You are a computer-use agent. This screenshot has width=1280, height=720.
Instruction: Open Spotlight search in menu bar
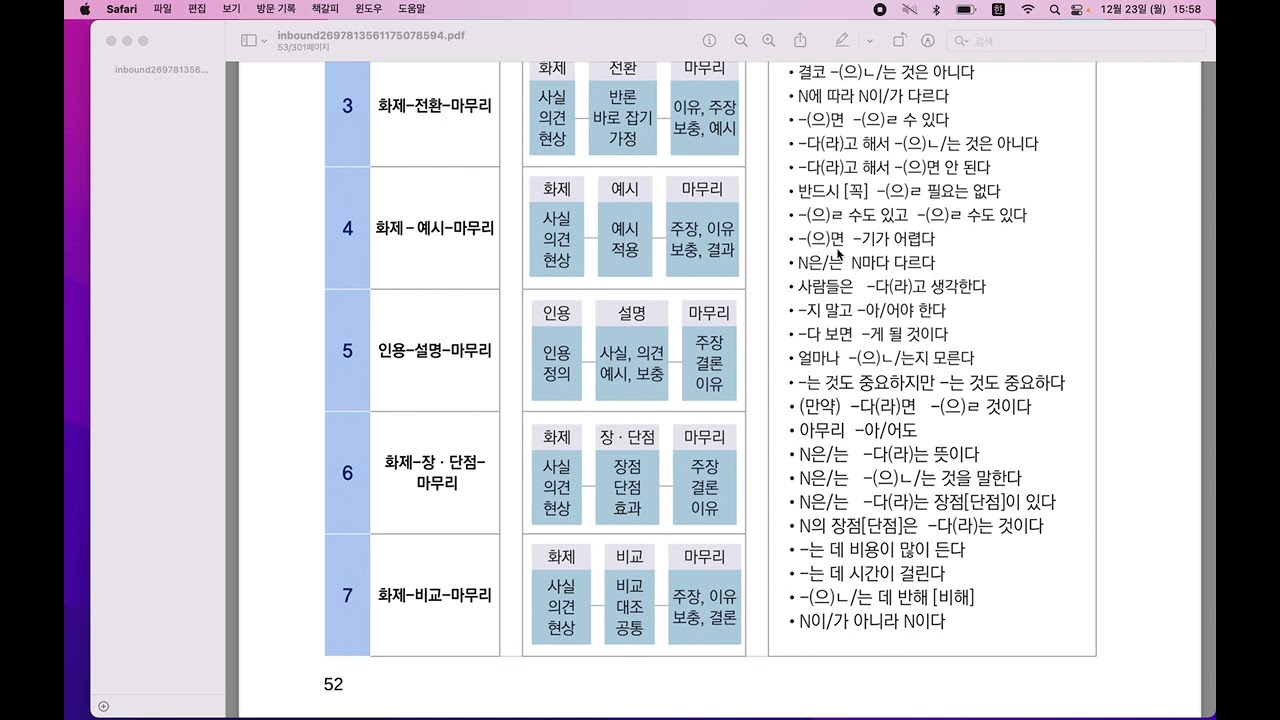point(1055,9)
